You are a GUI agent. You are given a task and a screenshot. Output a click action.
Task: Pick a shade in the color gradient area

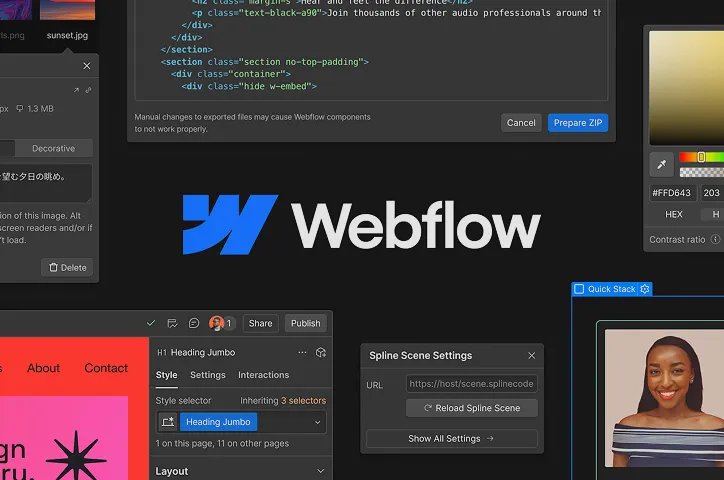click(x=687, y=88)
